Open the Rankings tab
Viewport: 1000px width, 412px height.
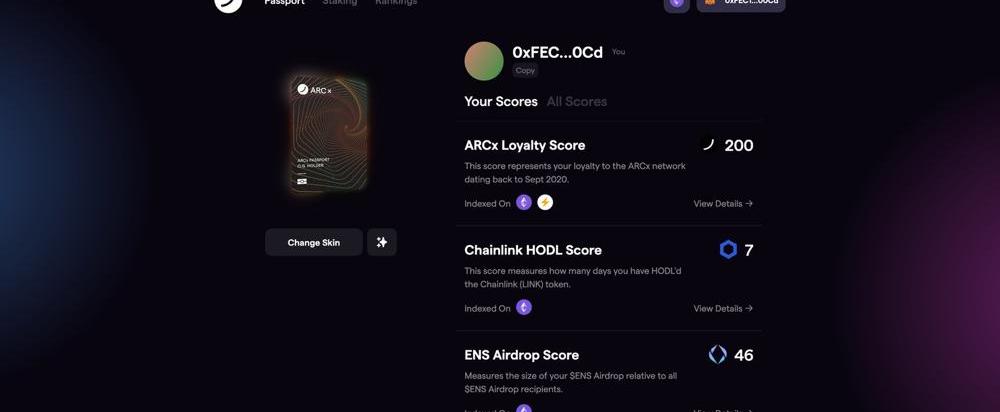pos(396,3)
